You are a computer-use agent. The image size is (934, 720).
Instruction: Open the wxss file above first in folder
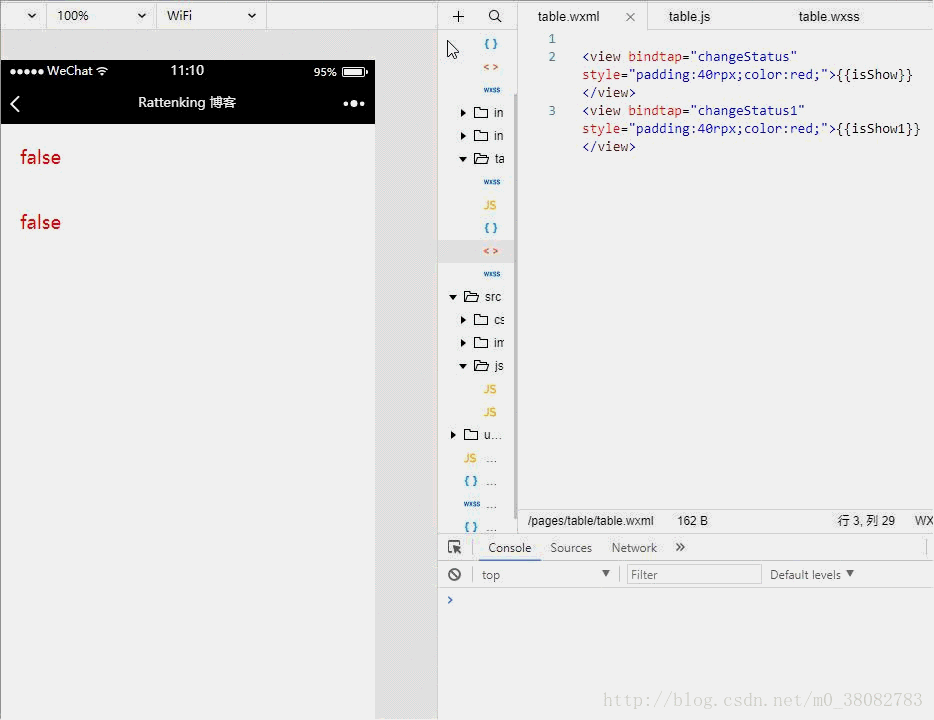coord(491,90)
